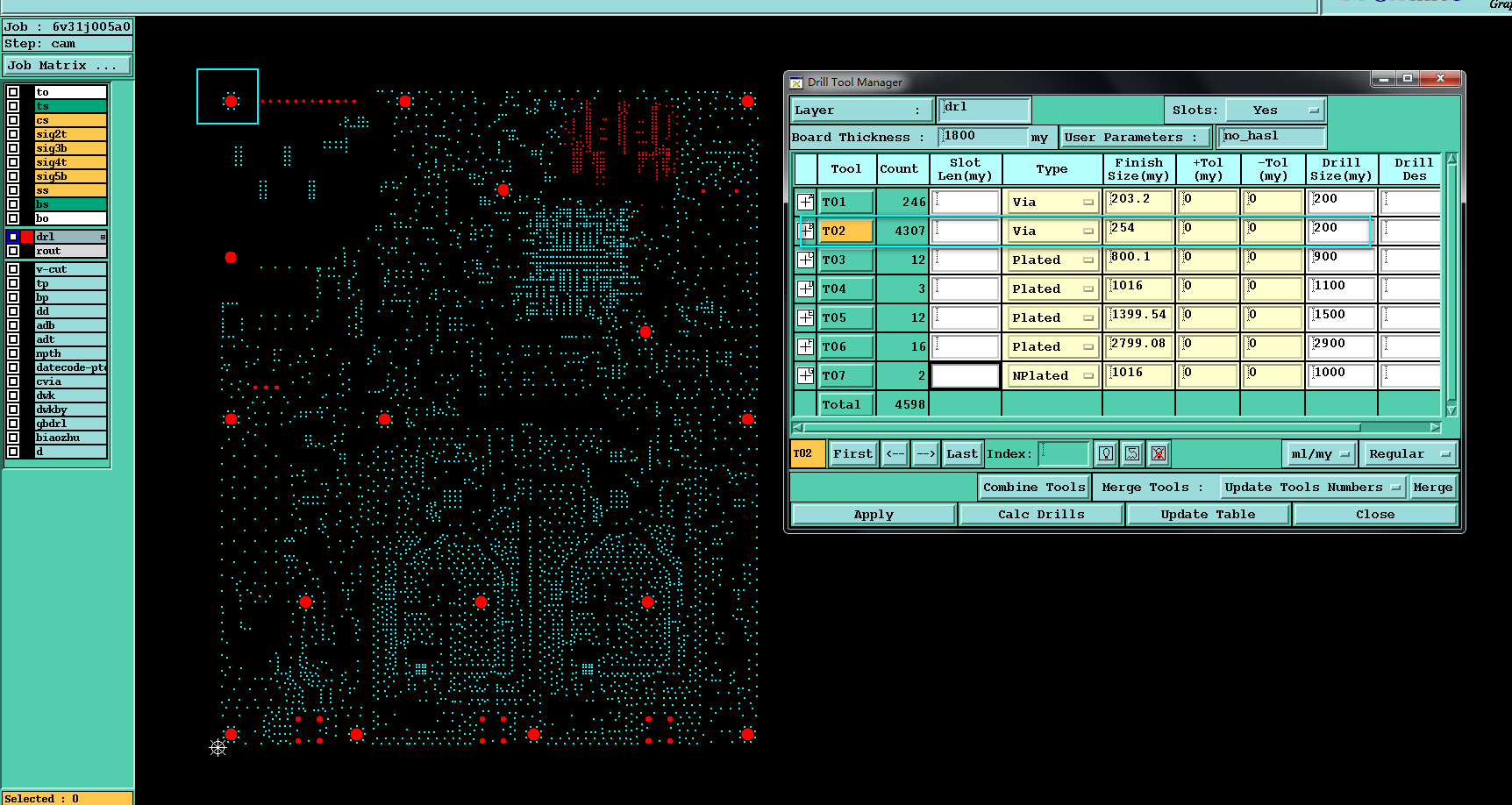Viewport: 1512px width, 805px height.
Task: Toggle display of the drl layer
Action: [13, 237]
